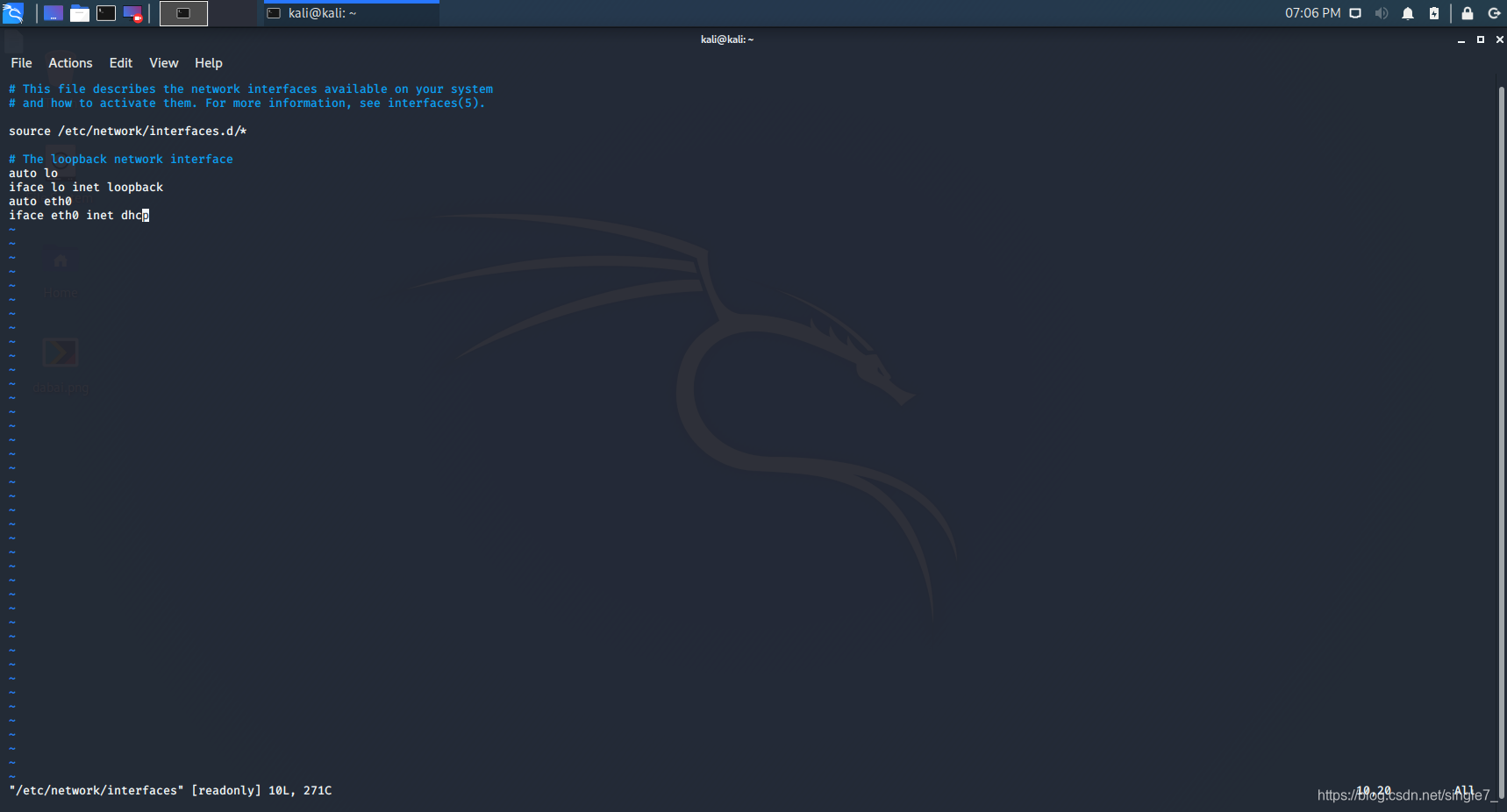Click the 'iface lo inet loopback' line
The height and width of the screenshot is (812, 1507).
(86, 188)
